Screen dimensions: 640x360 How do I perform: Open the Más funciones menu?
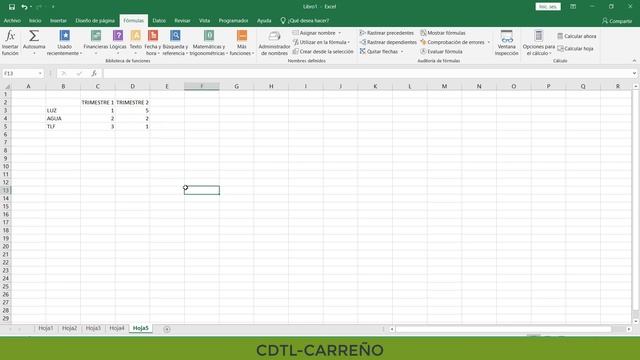(242, 42)
